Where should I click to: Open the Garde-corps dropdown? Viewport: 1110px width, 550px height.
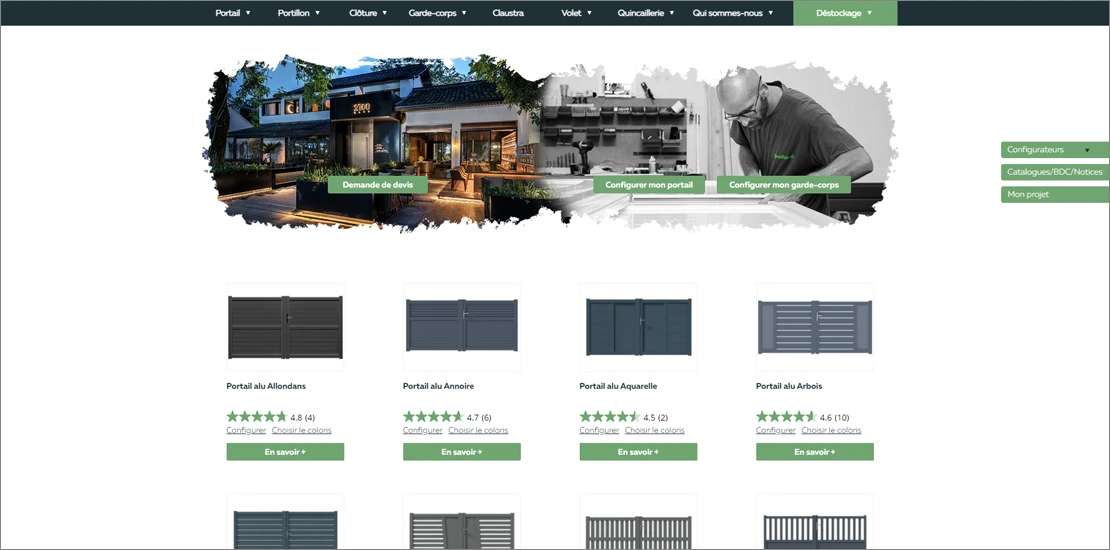[438, 13]
